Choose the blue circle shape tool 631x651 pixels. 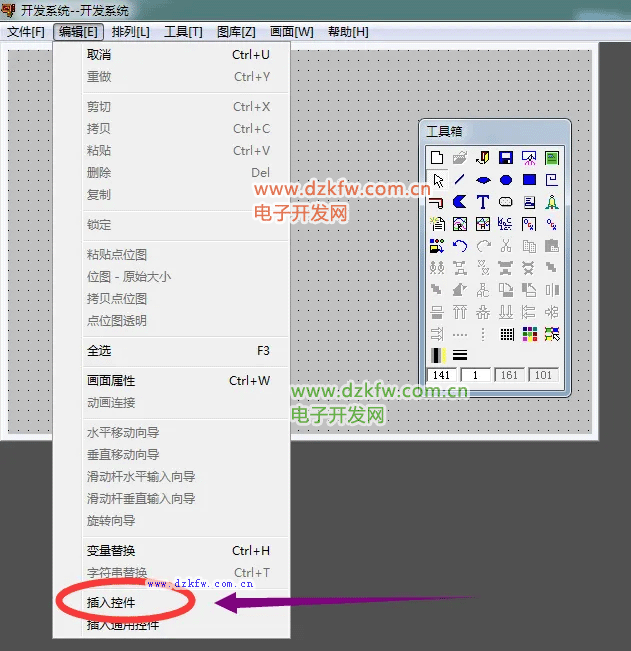point(506,180)
